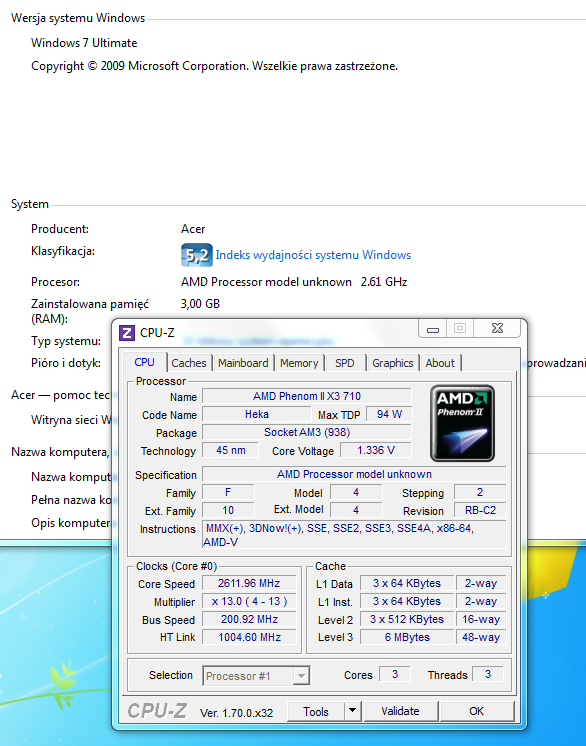
Task: Click the Technology value 45 nm
Action: tap(231, 450)
